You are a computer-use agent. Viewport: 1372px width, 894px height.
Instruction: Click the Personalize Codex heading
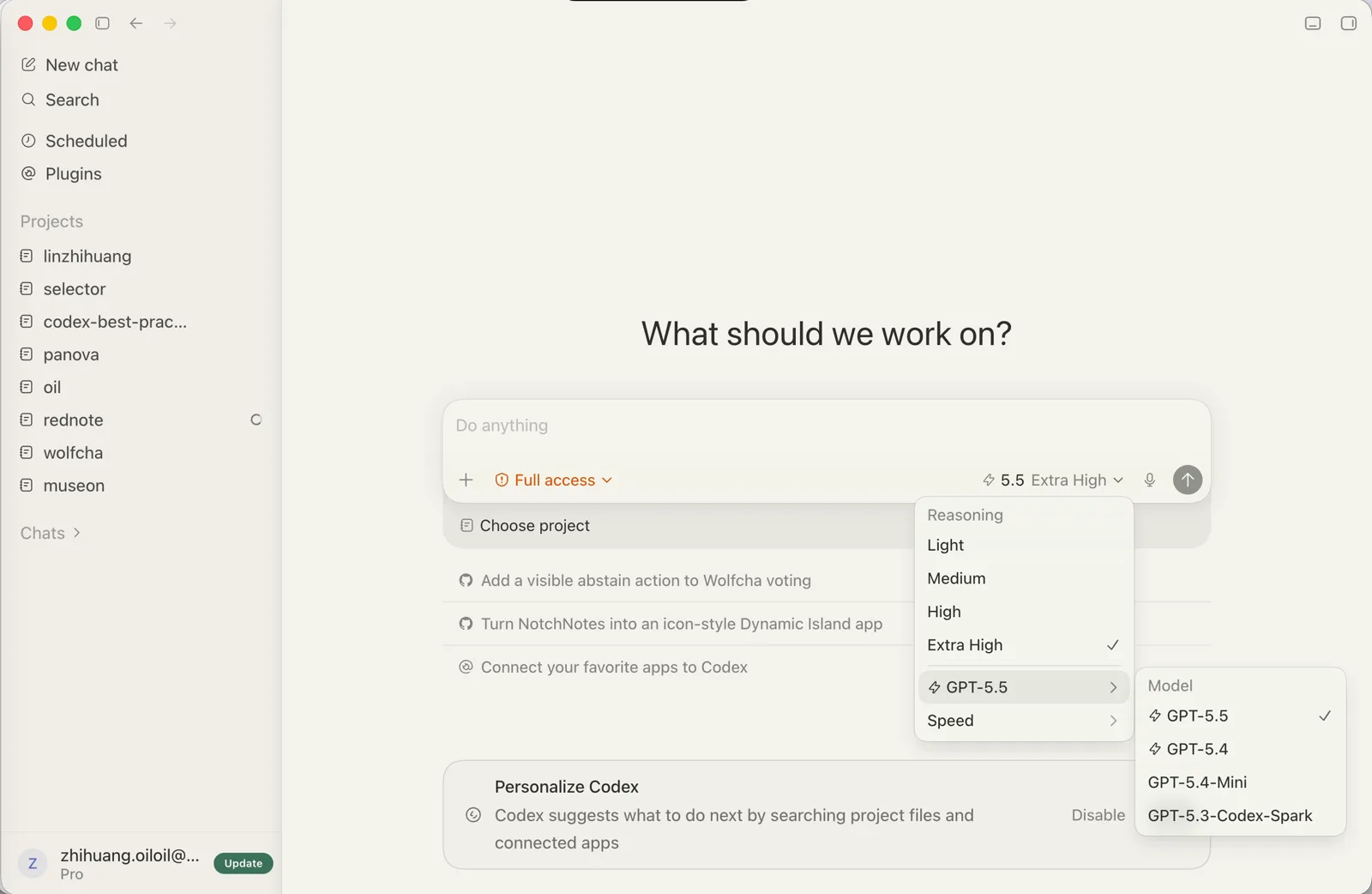point(567,787)
